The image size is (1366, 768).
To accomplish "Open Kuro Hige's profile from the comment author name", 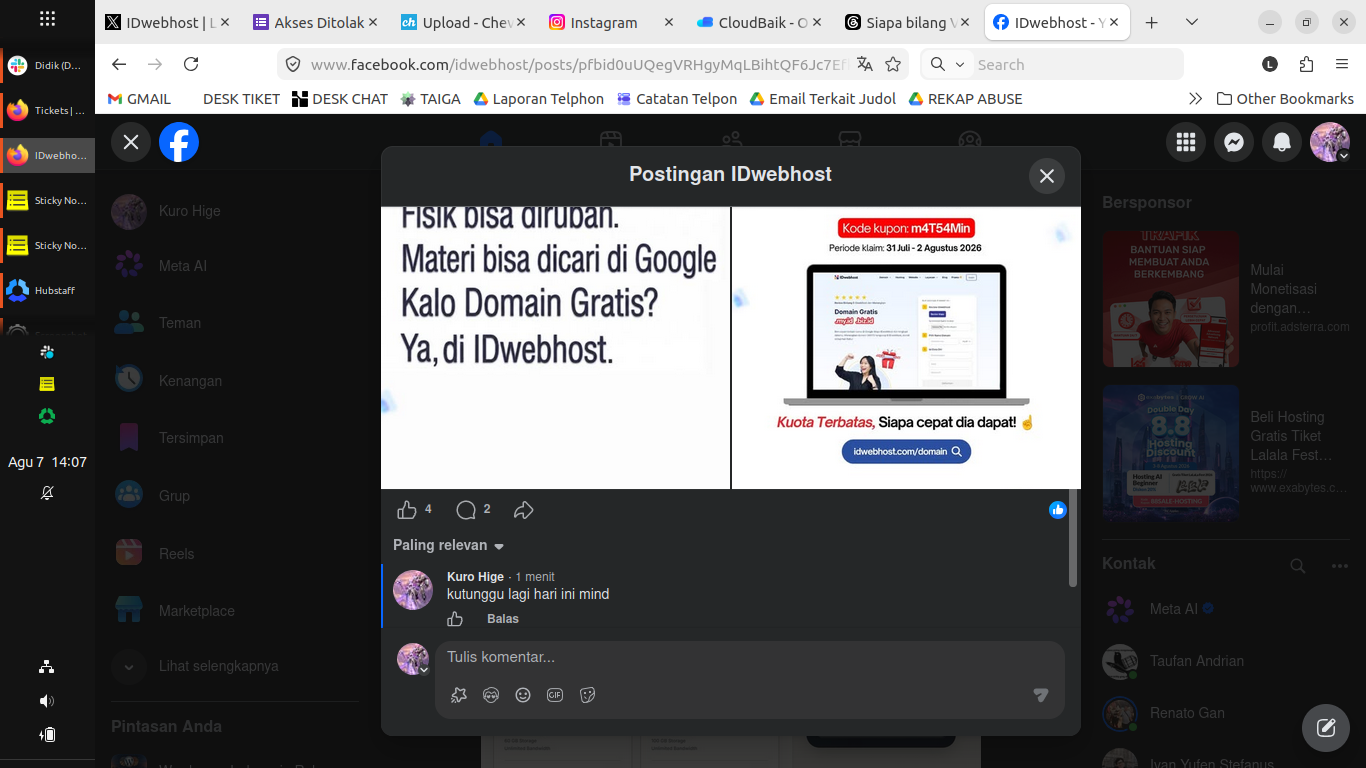I will click(x=475, y=577).
